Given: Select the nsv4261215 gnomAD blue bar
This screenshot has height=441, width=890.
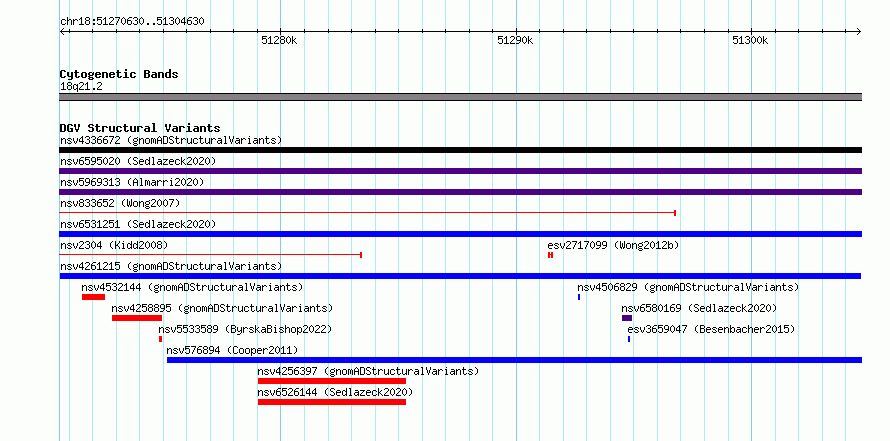Looking at the screenshot, I should coord(460,276).
